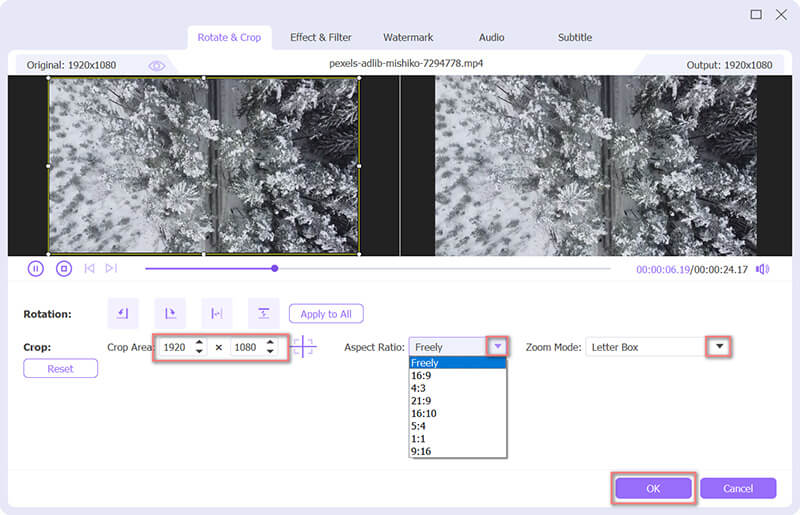Click the Output: 1920x1080 label

[729, 65]
